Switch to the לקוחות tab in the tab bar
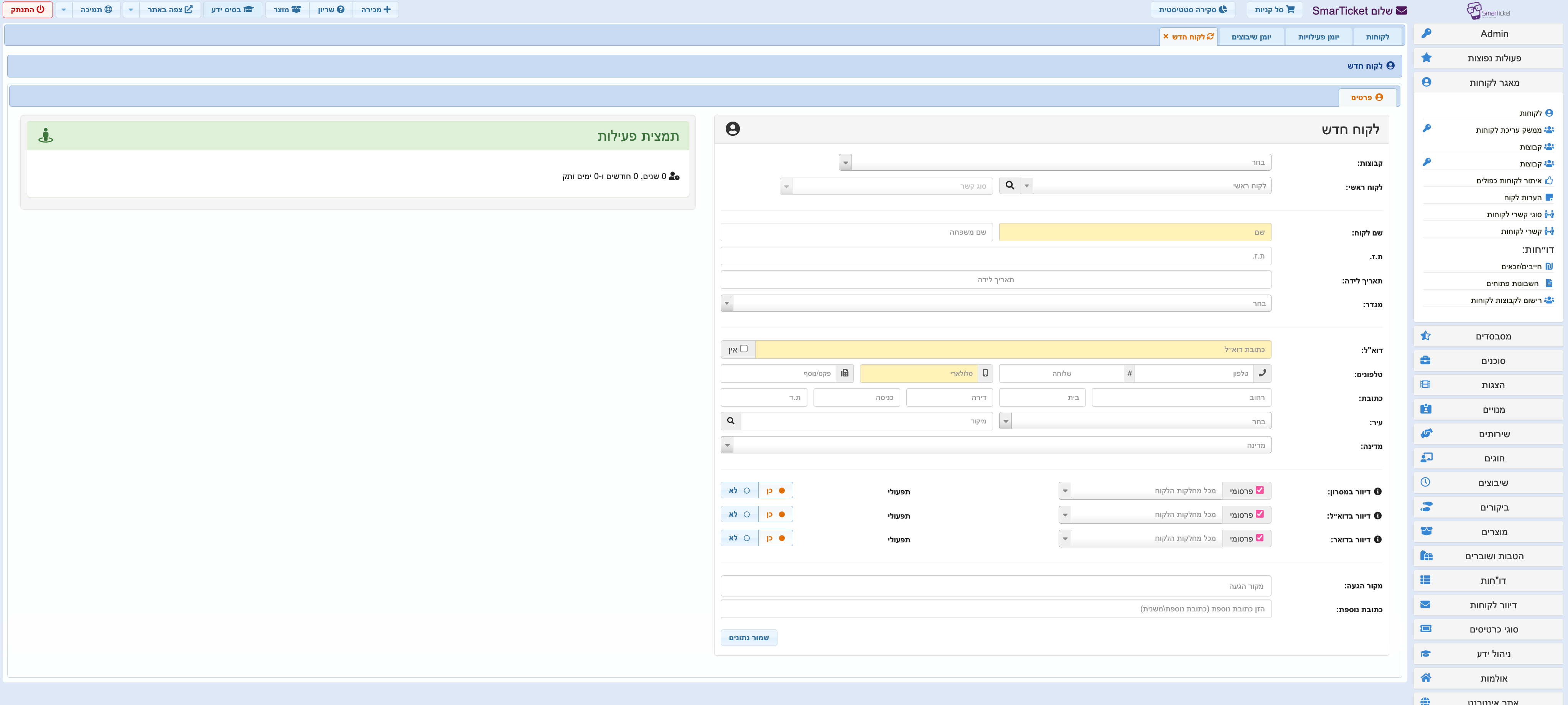 [x=1377, y=37]
